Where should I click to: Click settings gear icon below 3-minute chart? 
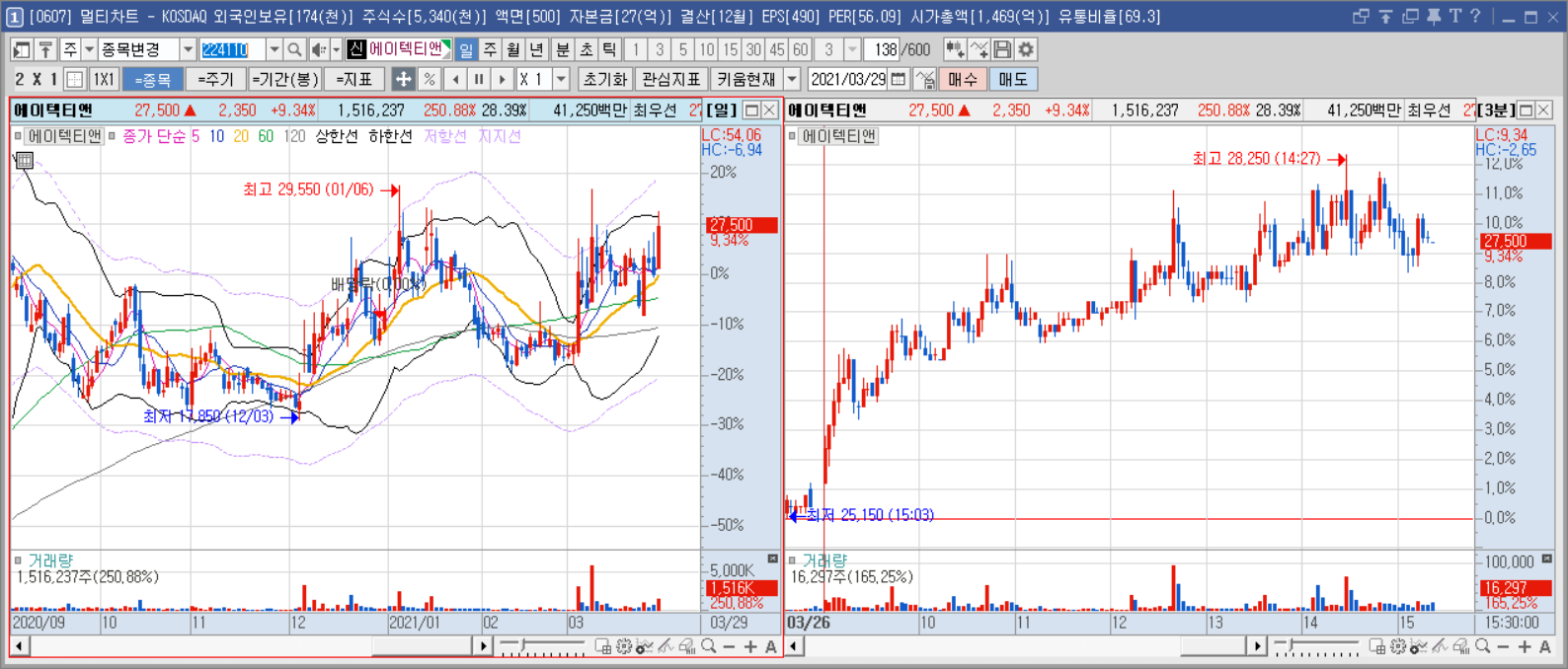coord(1398,647)
